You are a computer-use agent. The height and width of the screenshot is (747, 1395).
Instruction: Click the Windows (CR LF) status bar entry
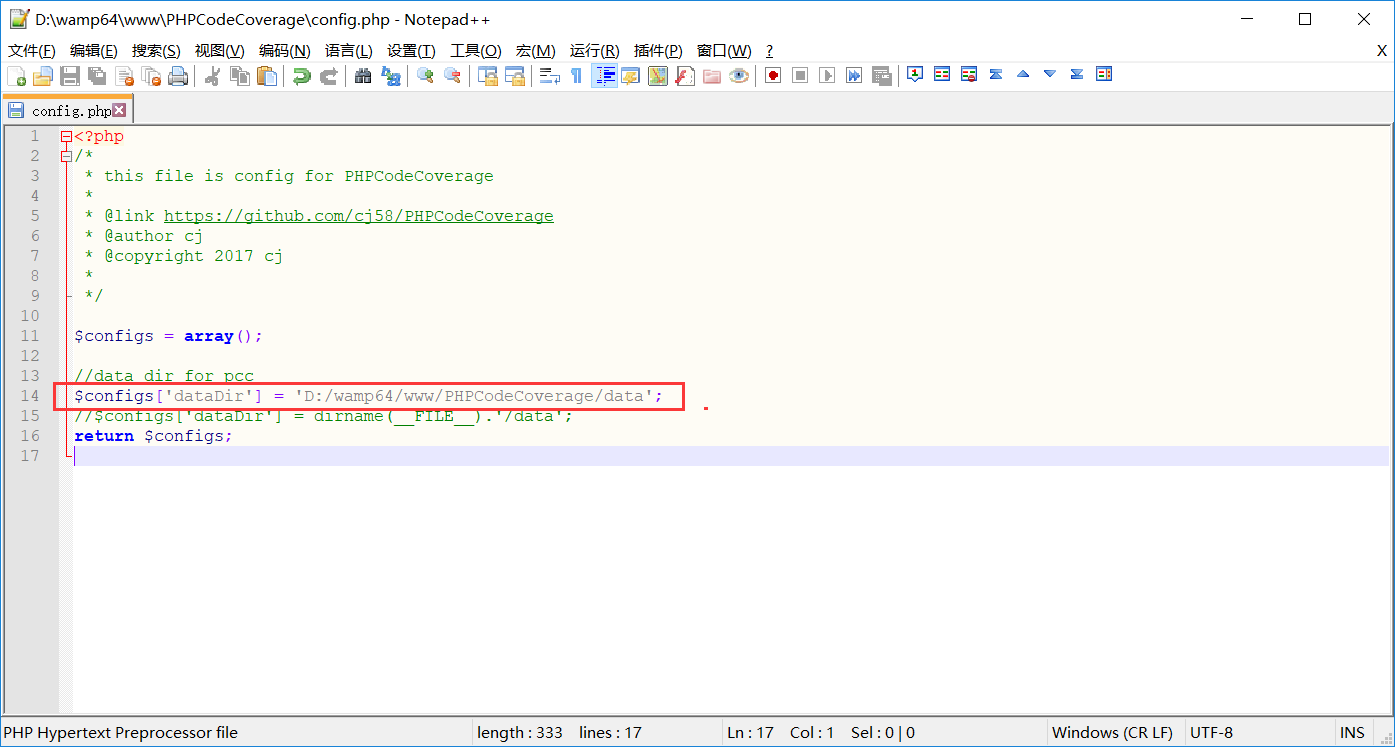tap(1112, 732)
